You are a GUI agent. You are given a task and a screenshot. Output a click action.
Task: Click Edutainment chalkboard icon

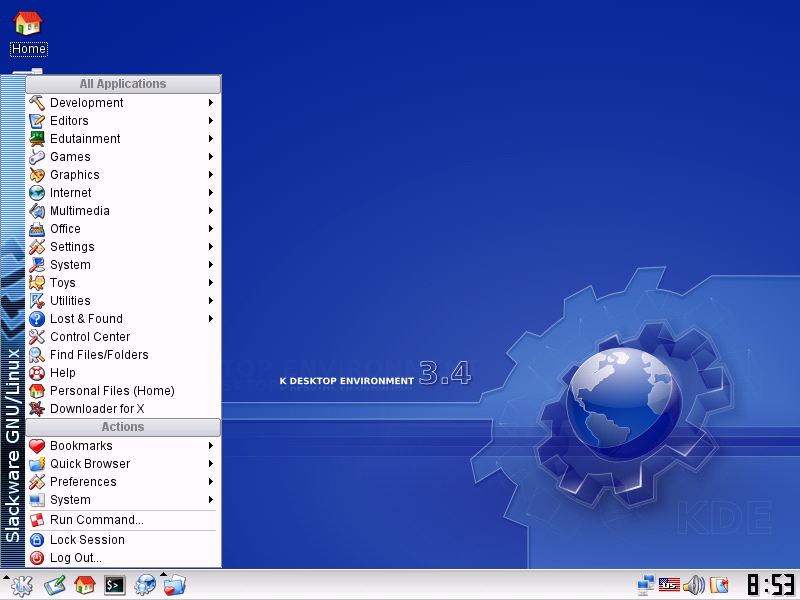tap(37, 139)
